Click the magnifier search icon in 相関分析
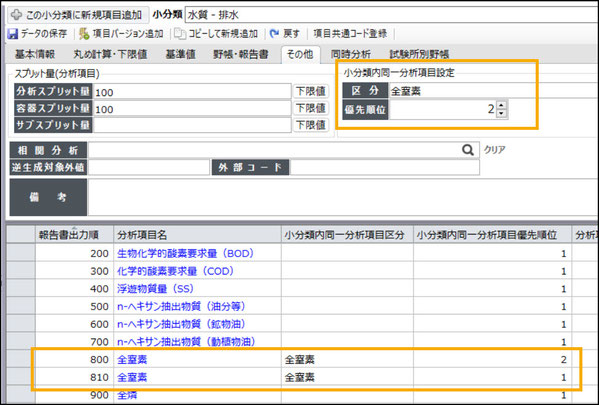The width and height of the screenshot is (599, 405). pos(468,150)
